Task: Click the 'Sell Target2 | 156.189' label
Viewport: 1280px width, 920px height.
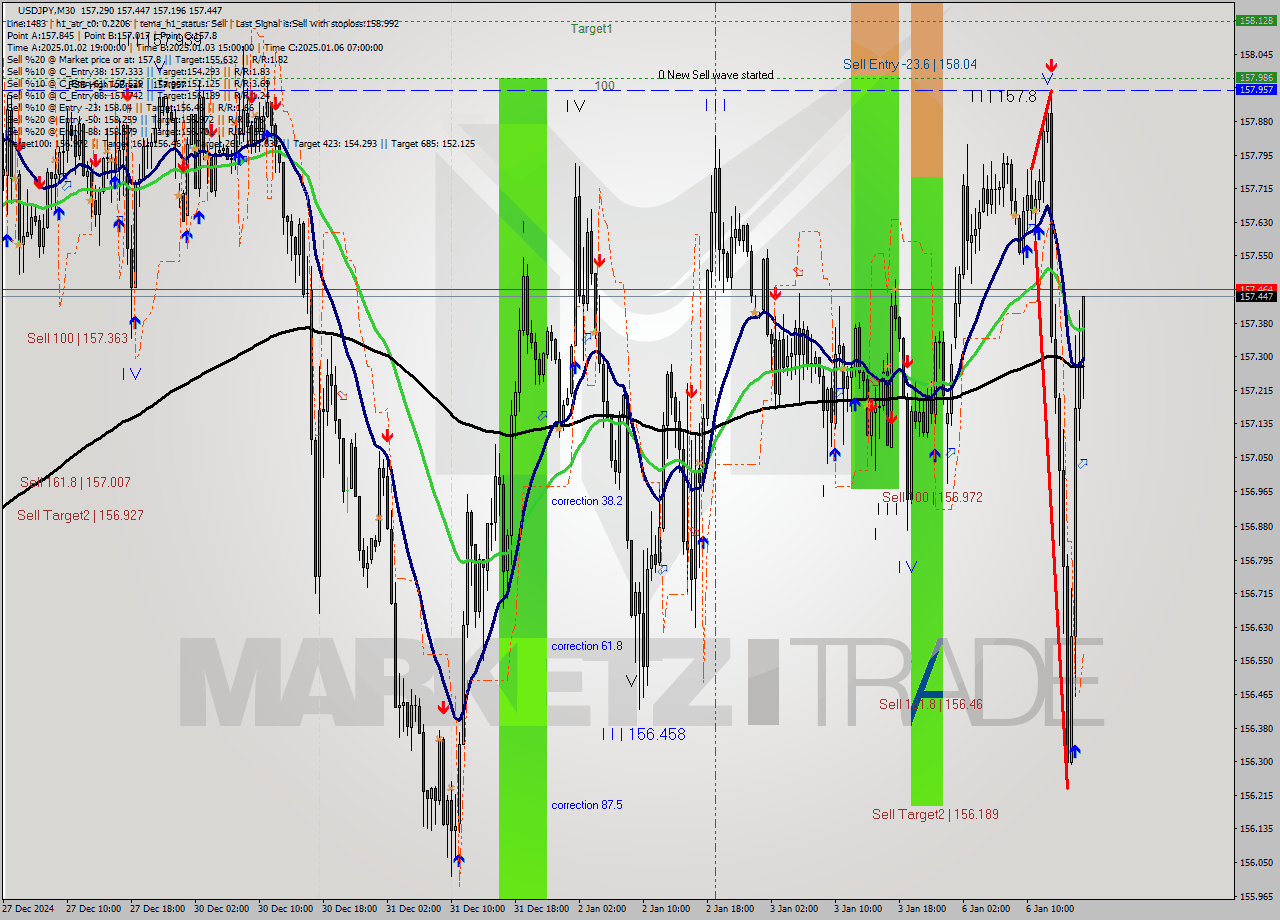Action: click(x=935, y=814)
